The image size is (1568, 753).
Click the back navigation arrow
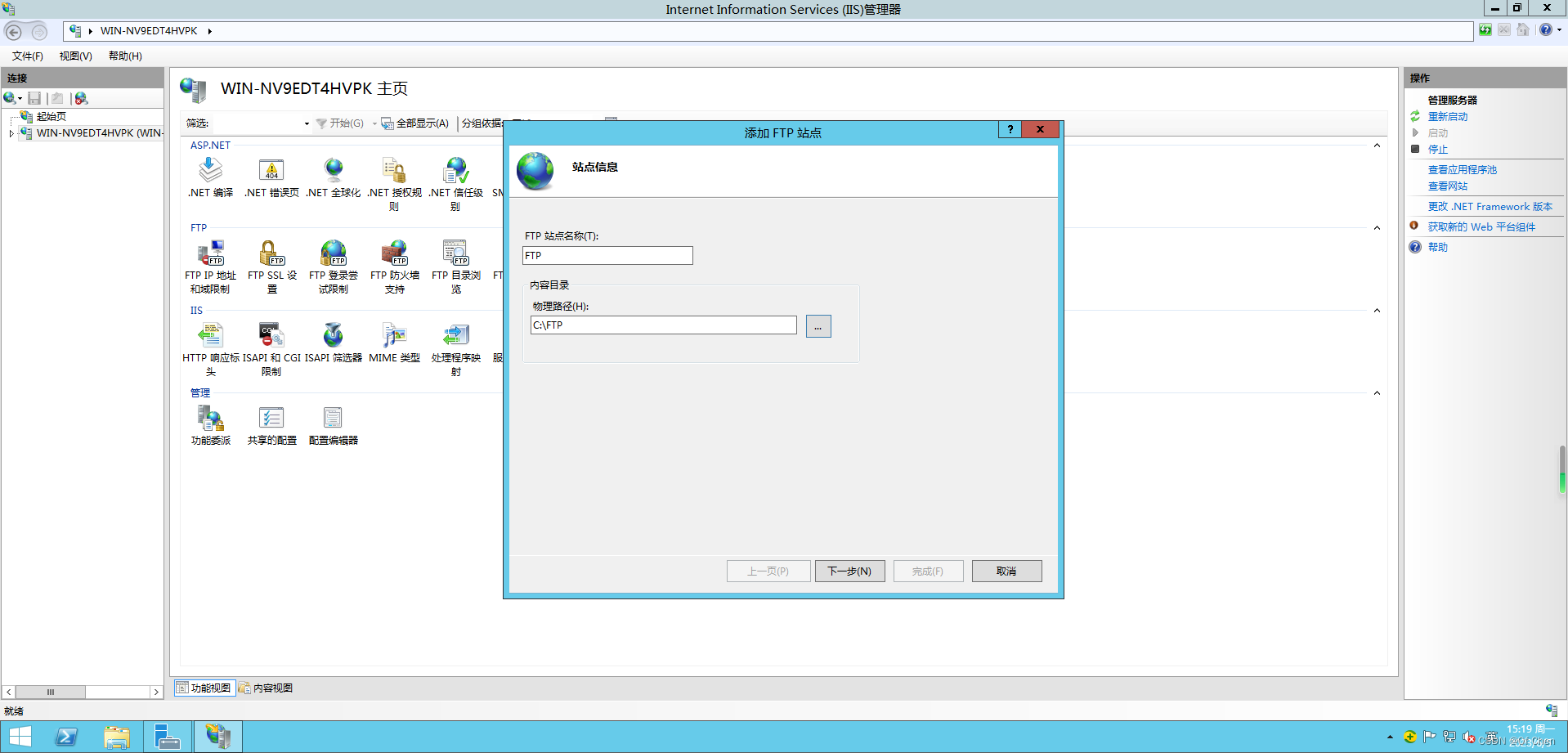[x=14, y=31]
